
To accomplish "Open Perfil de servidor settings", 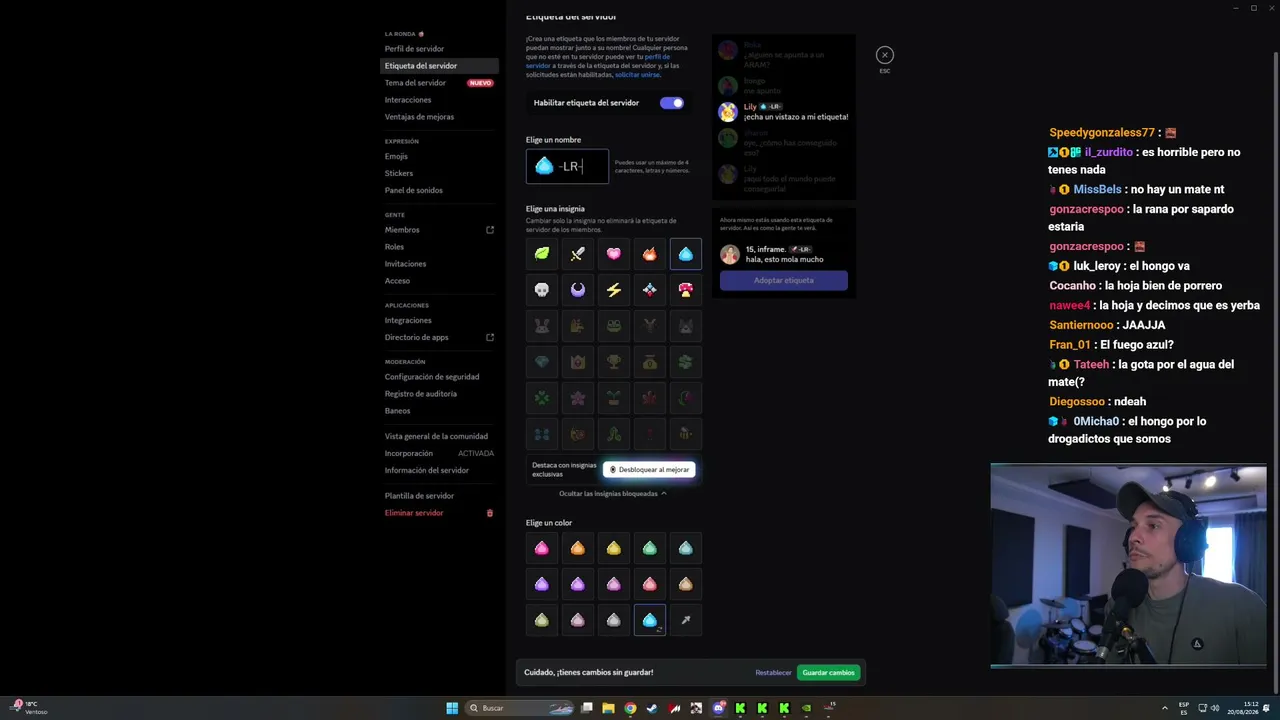I will click(x=440, y=49).
